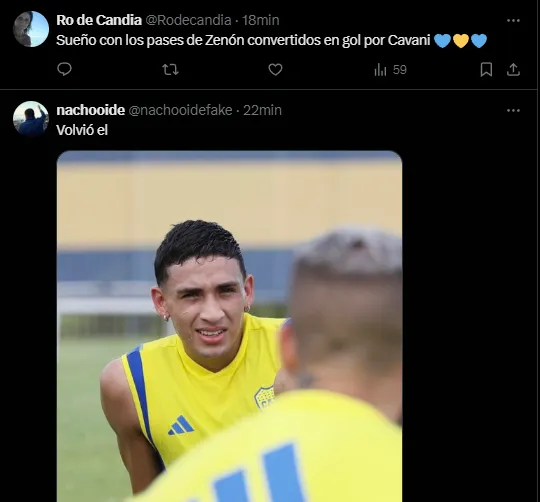Open more options for nachooide's tweet

513,111
